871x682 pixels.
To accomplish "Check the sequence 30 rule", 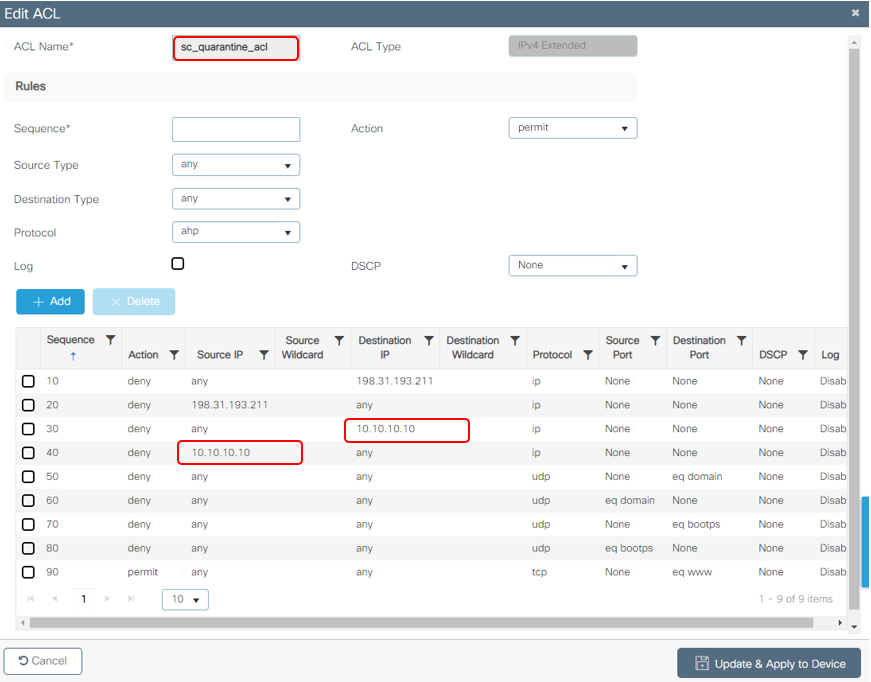I will tap(28, 429).
